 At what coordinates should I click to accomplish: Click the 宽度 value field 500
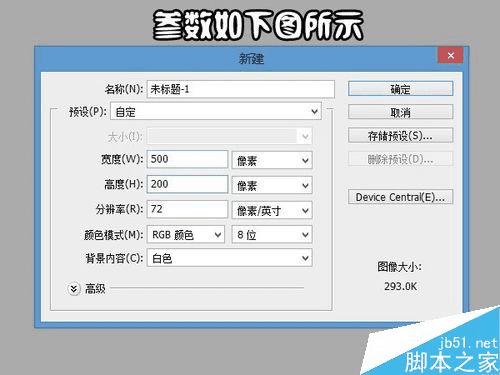click(187, 159)
